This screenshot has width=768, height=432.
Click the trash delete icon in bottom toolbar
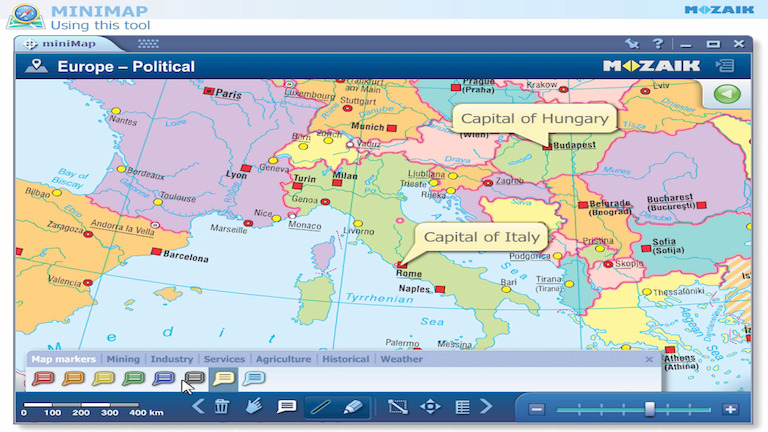pos(223,406)
